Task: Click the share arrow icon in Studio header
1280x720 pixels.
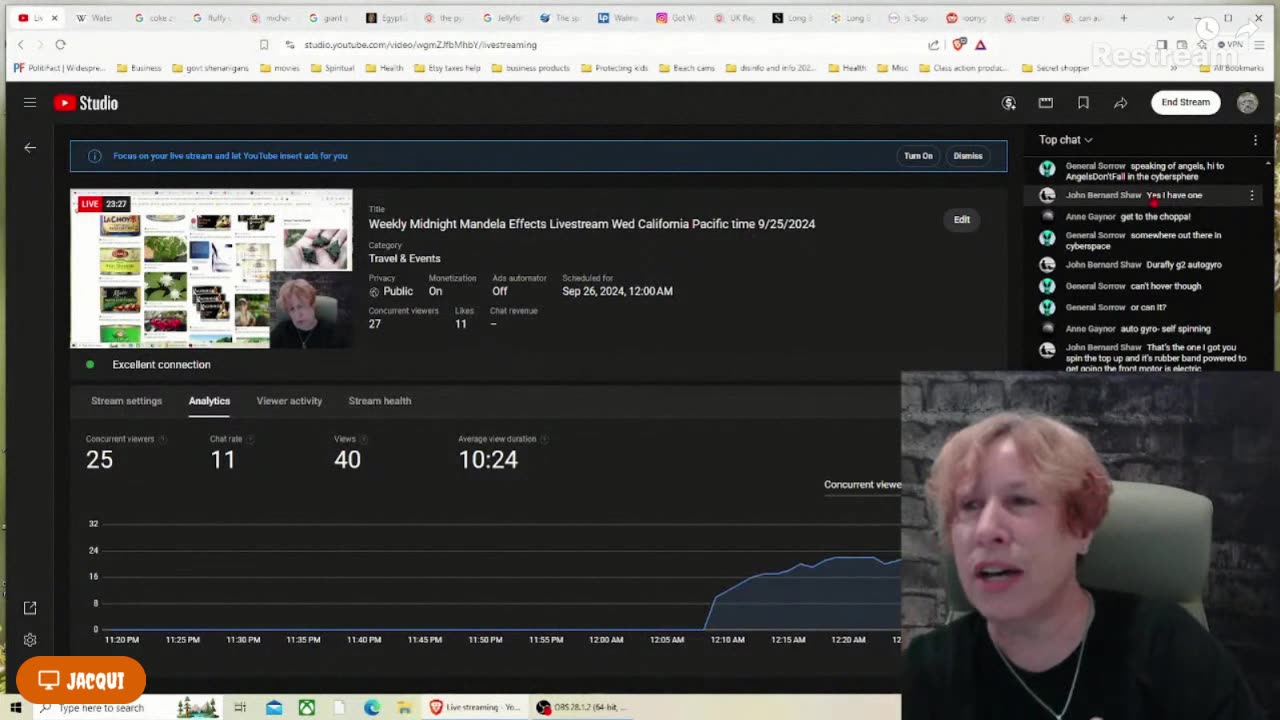Action: click(1121, 103)
